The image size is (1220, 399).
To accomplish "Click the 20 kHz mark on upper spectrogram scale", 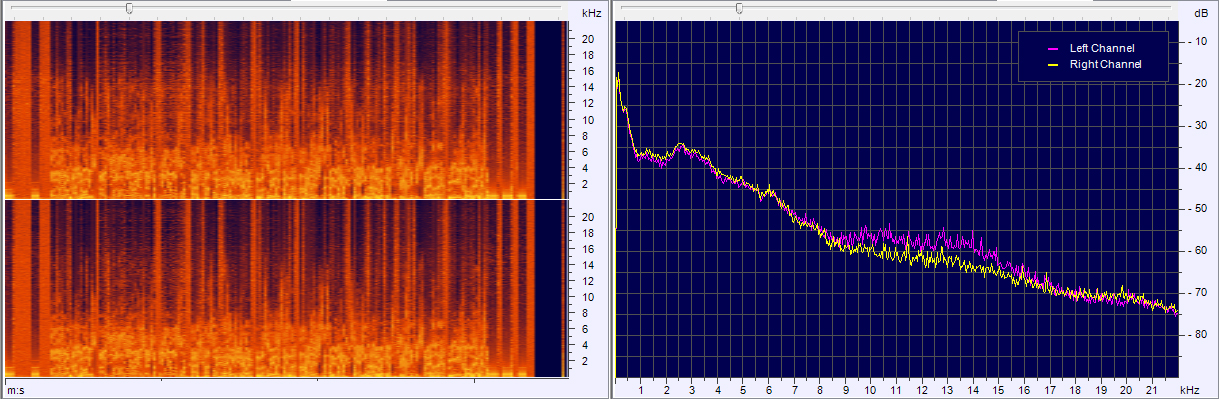I will [x=588, y=39].
